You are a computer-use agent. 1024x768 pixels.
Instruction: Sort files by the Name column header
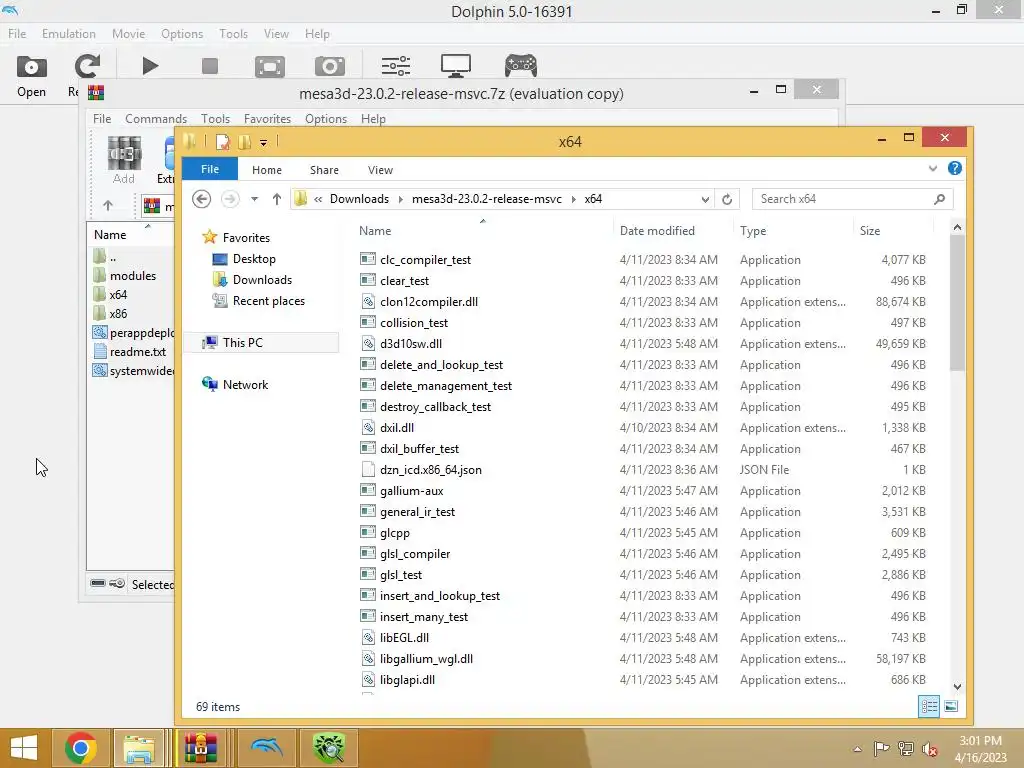pyautogui.click(x=375, y=231)
